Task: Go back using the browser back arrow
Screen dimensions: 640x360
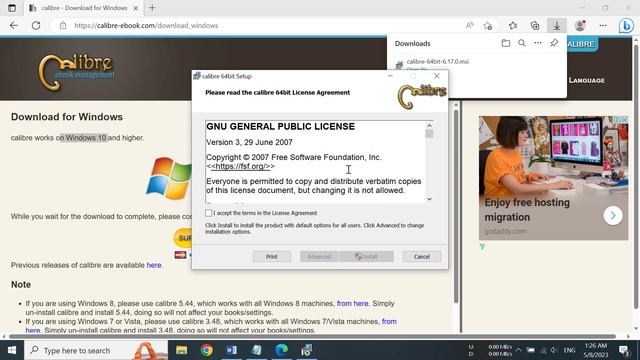Action: (14, 26)
